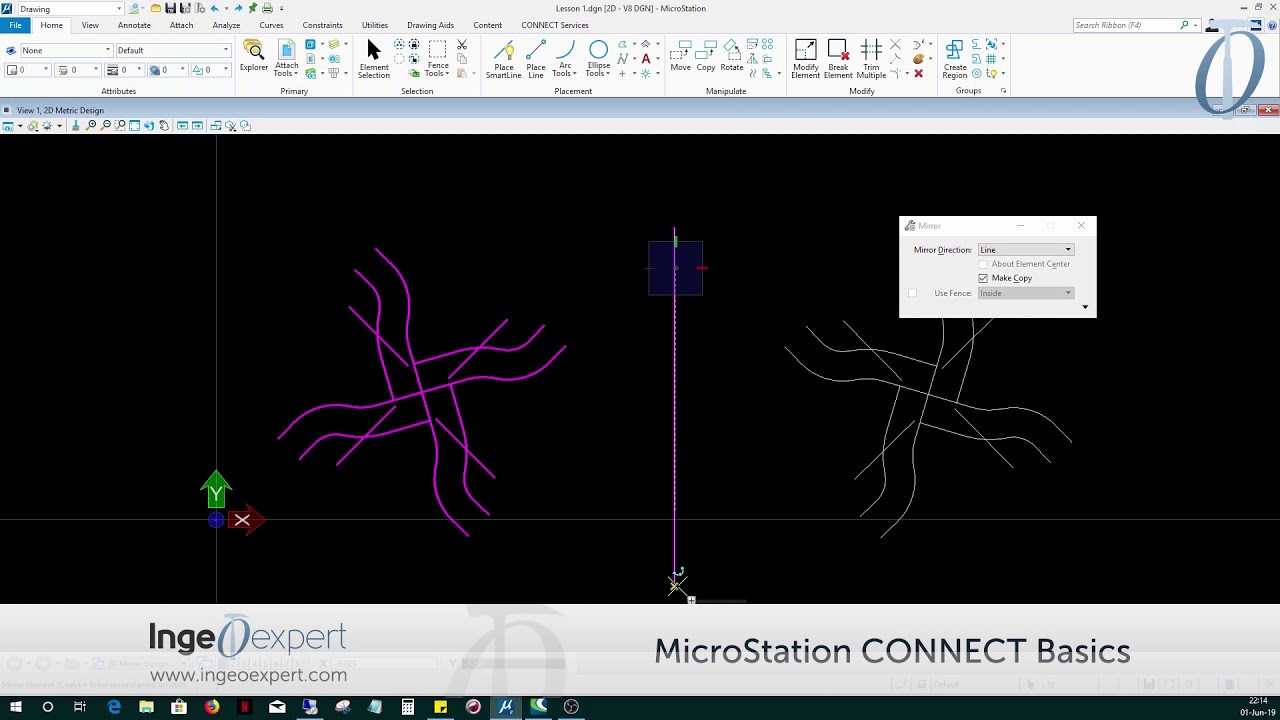Open the active level dropdown showing None
The width and height of the screenshot is (1280, 720).
pos(66,50)
